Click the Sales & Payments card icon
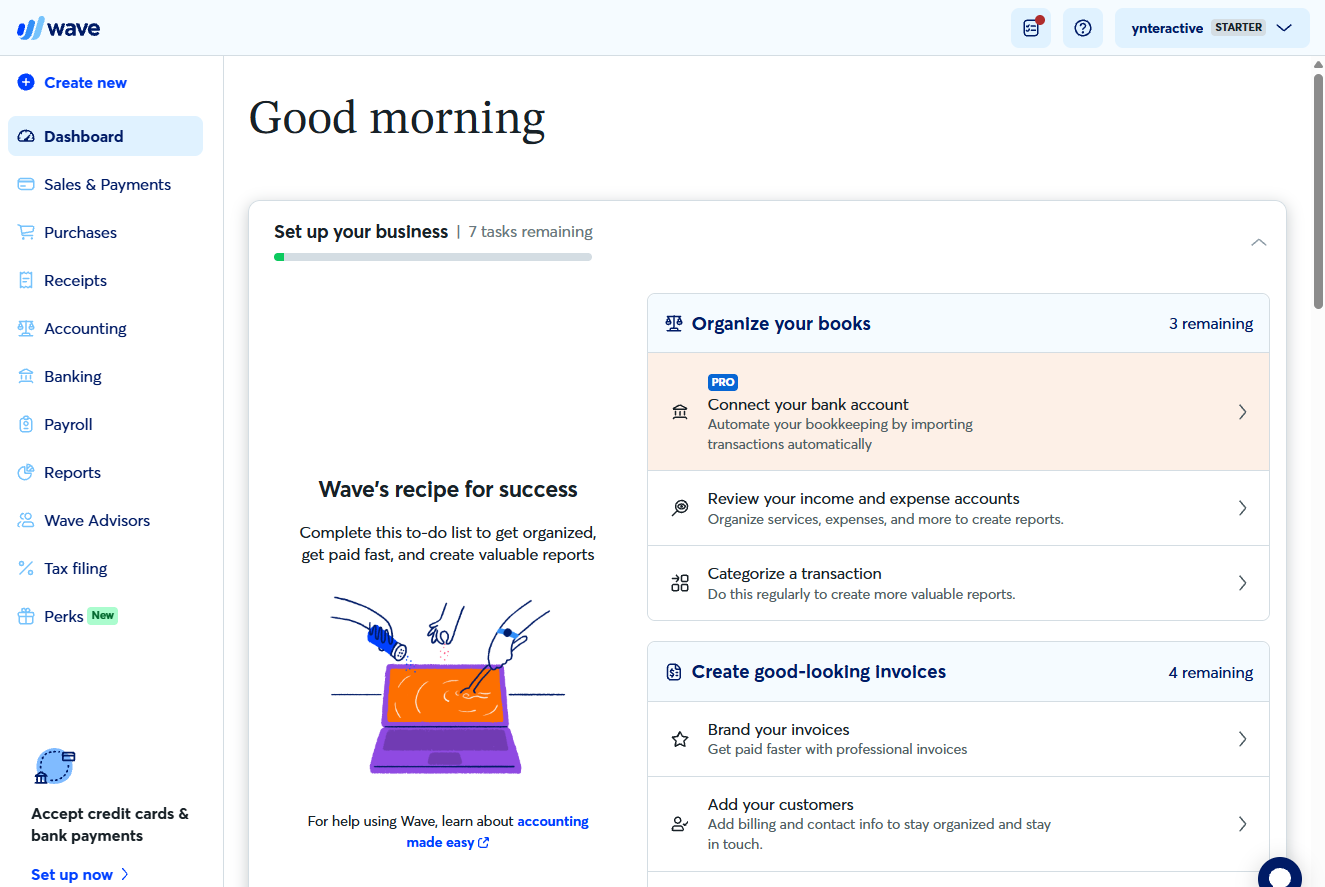The image size is (1325, 887). (26, 185)
